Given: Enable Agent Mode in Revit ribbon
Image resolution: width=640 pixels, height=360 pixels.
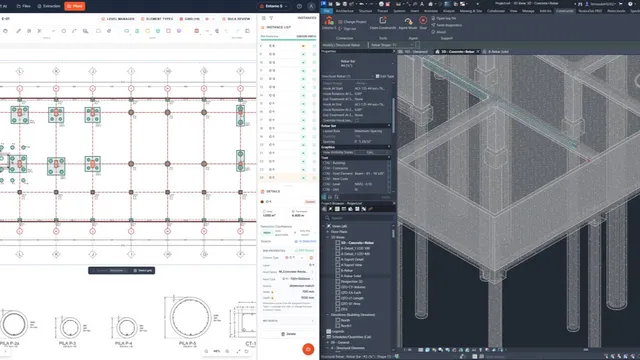Looking at the screenshot, I should click(x=407, y=23).
